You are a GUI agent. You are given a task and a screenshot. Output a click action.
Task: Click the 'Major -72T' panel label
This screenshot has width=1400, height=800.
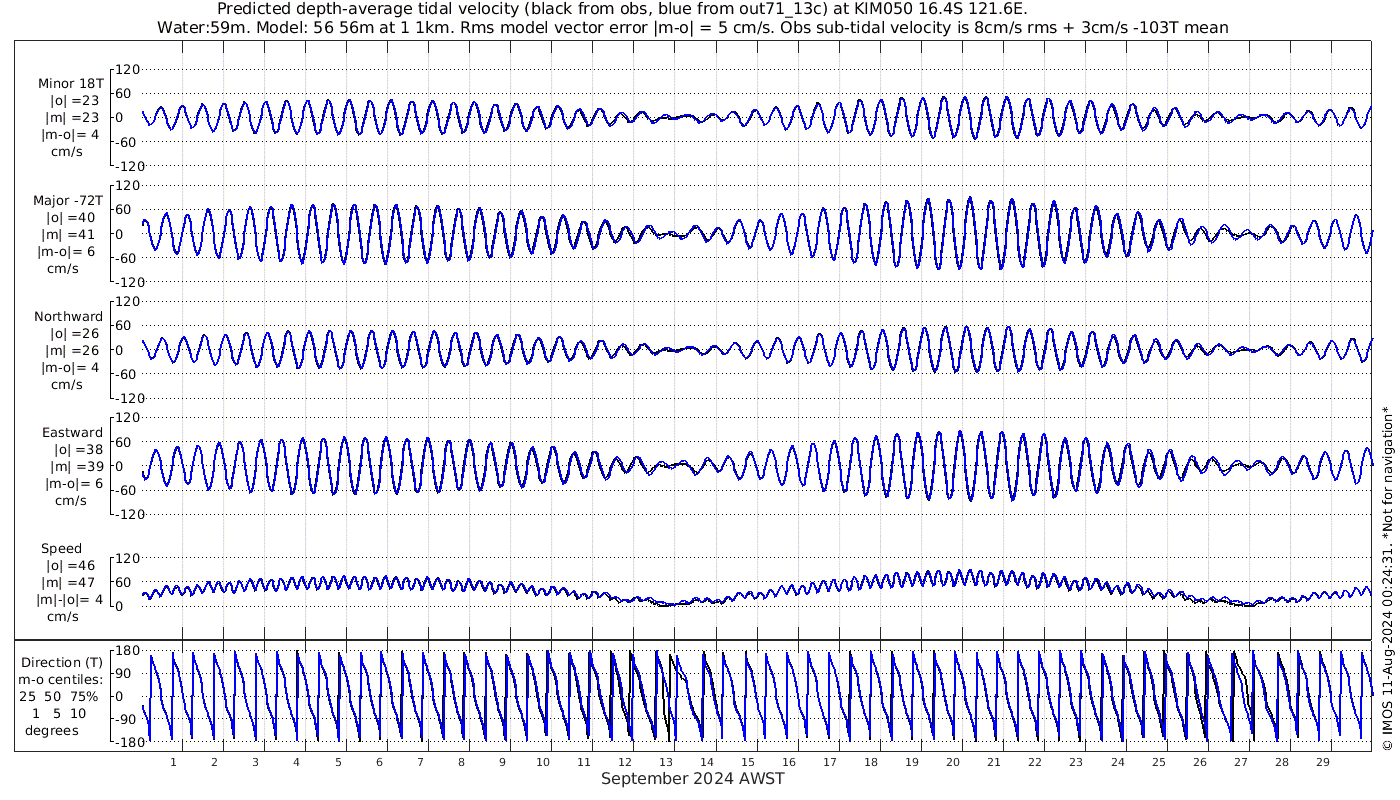click(x=68, y=200)
